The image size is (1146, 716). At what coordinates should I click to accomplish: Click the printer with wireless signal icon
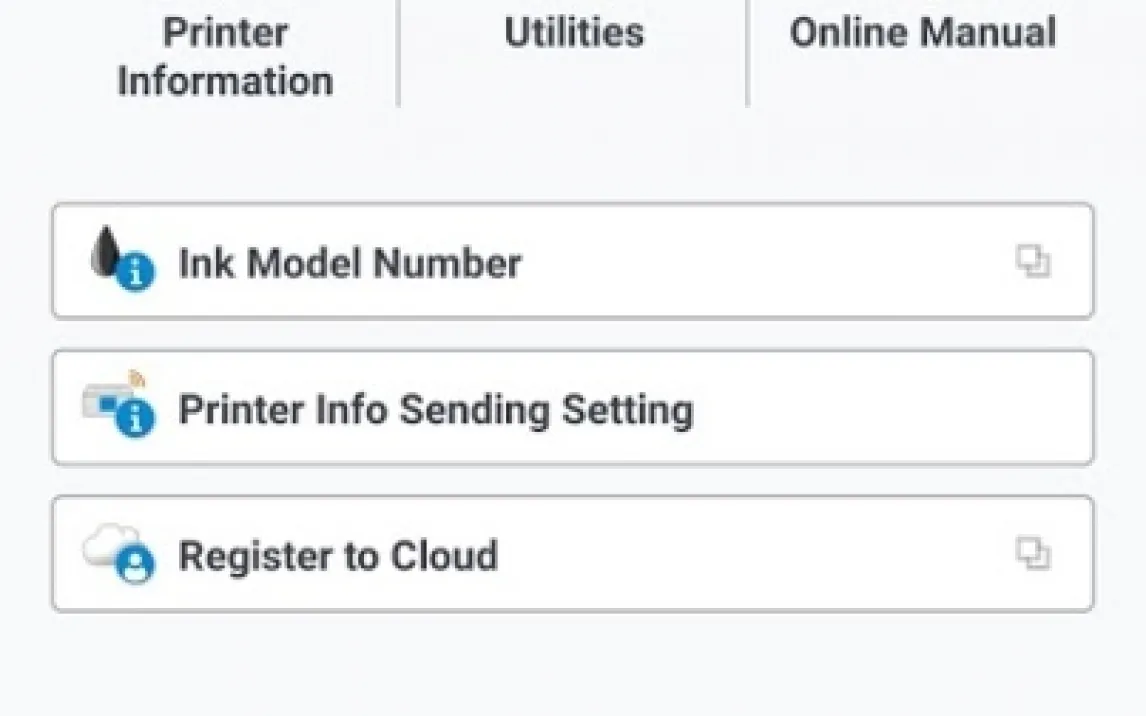coord(106,399)
